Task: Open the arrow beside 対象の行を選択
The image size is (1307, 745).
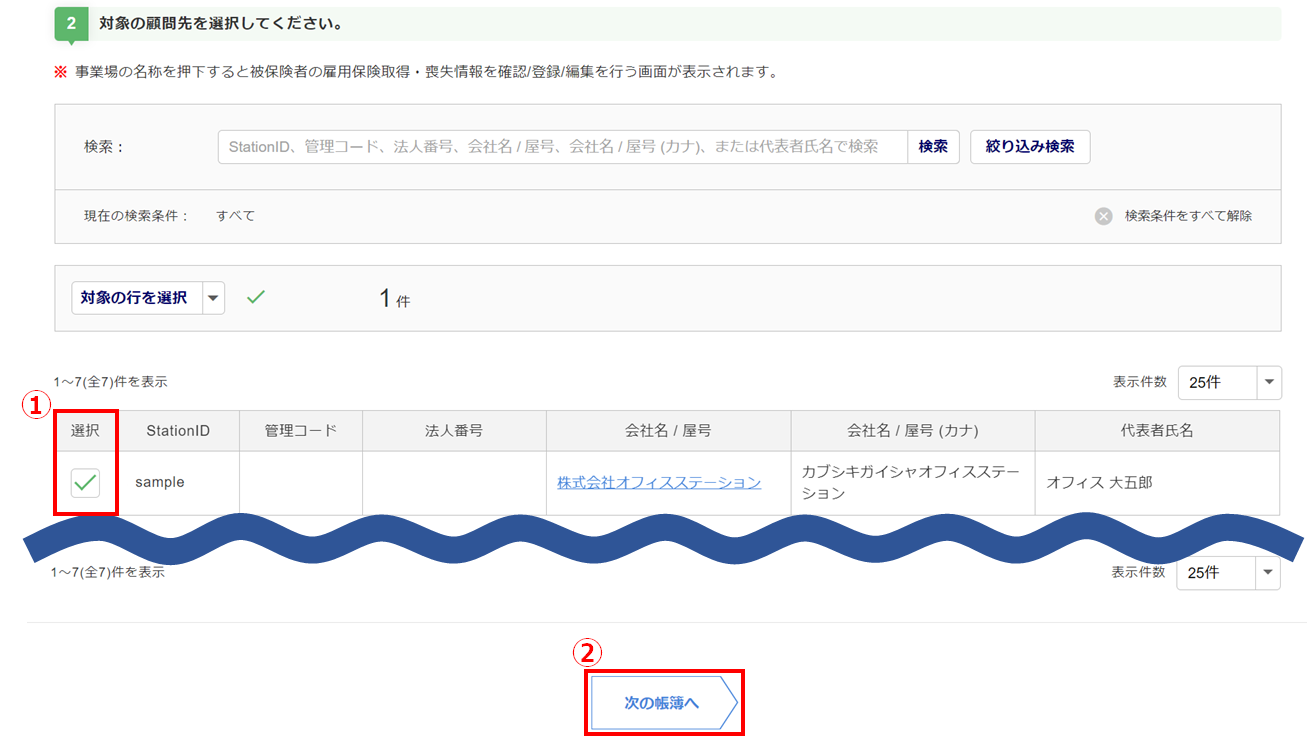Action: (213, 298)
